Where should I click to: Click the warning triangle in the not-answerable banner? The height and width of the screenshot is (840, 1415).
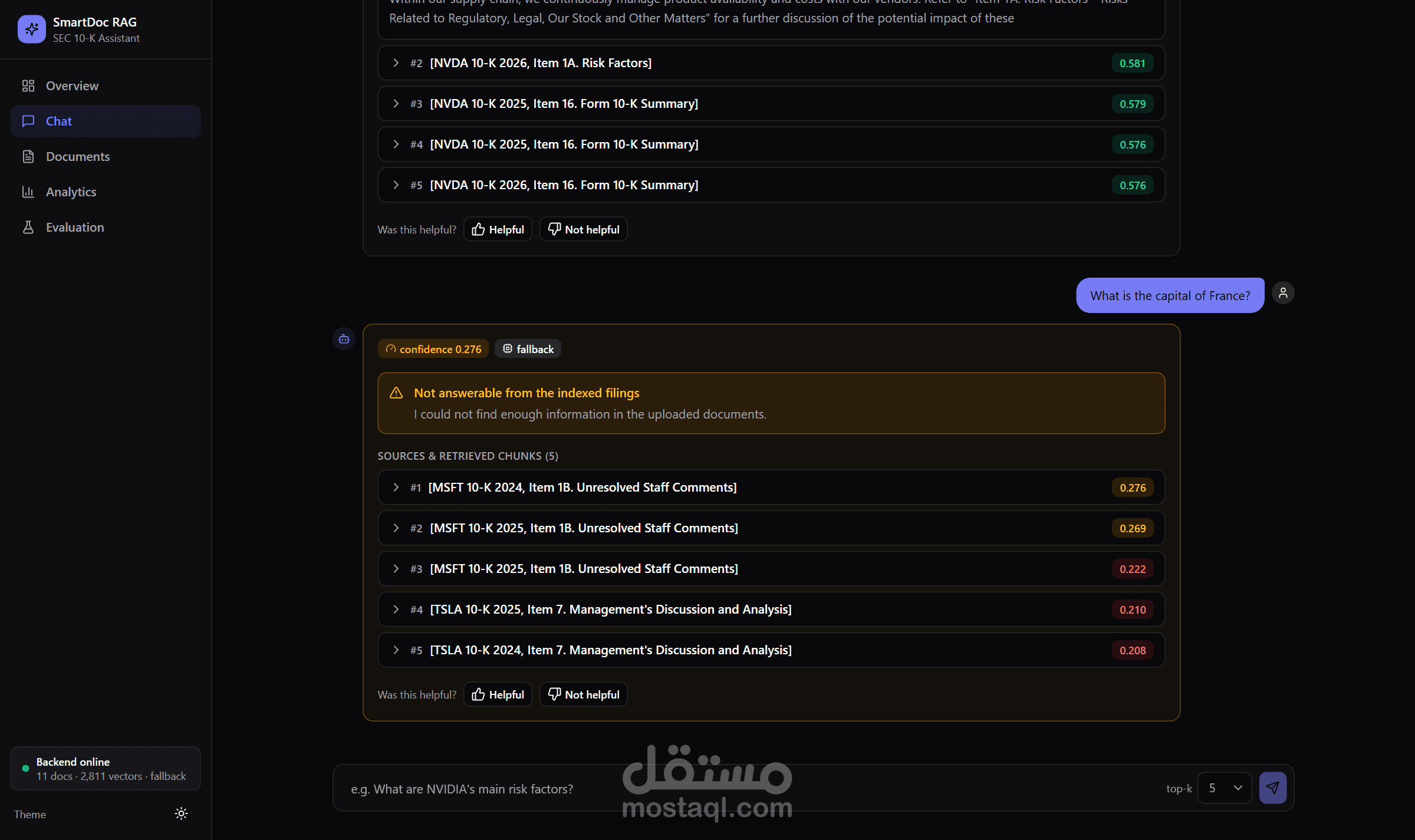pyautogui.click(x=396, y=393)
